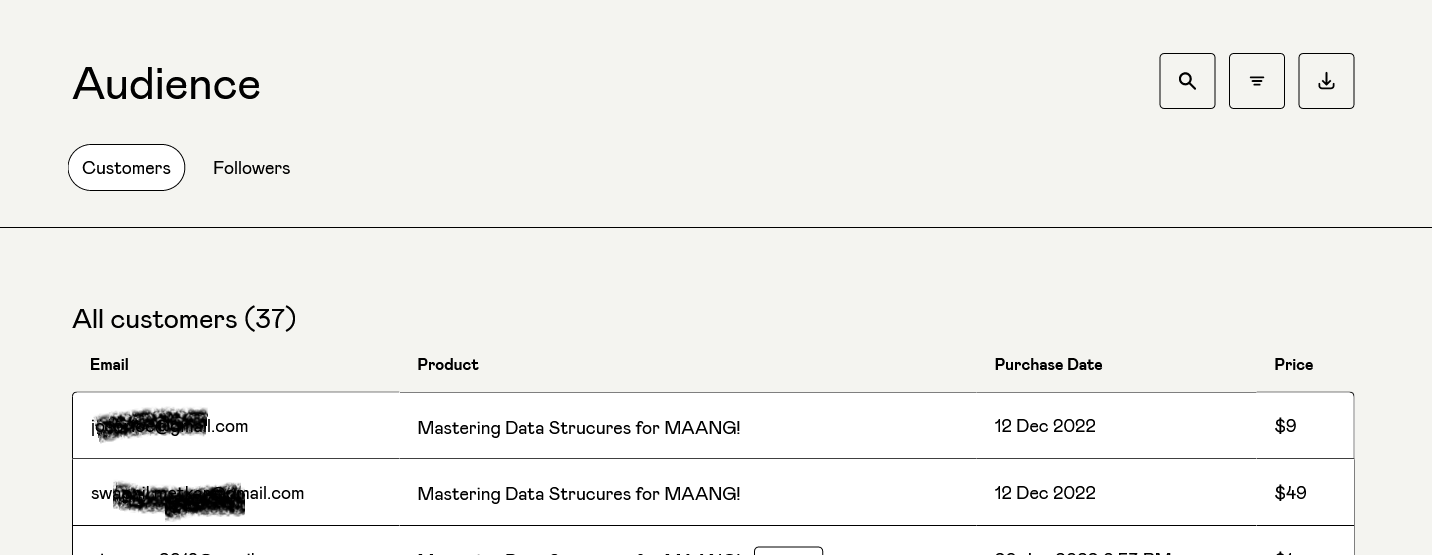
Task: Select the first customer's email cell
Action: click(170, 426)
